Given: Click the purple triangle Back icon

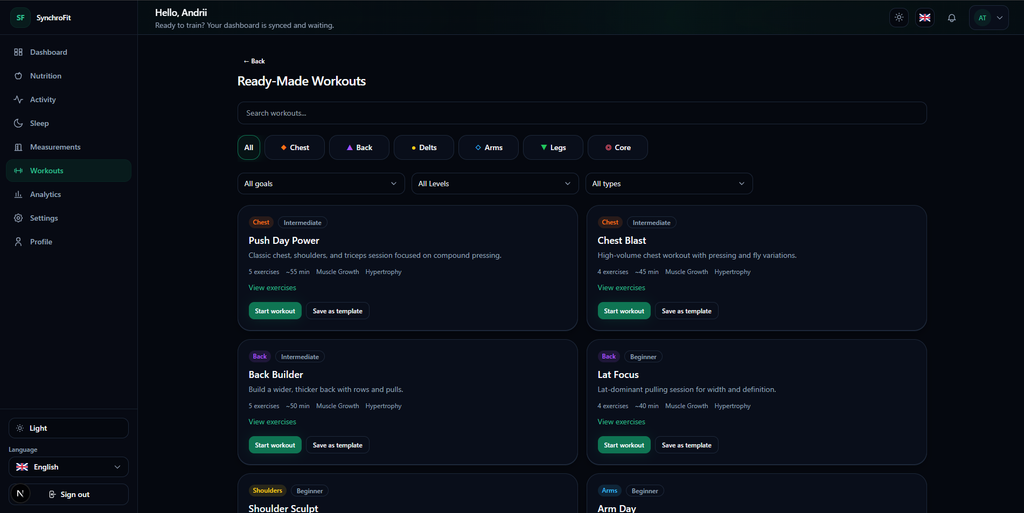Looking at the screenshot, I should click(349, 148).
